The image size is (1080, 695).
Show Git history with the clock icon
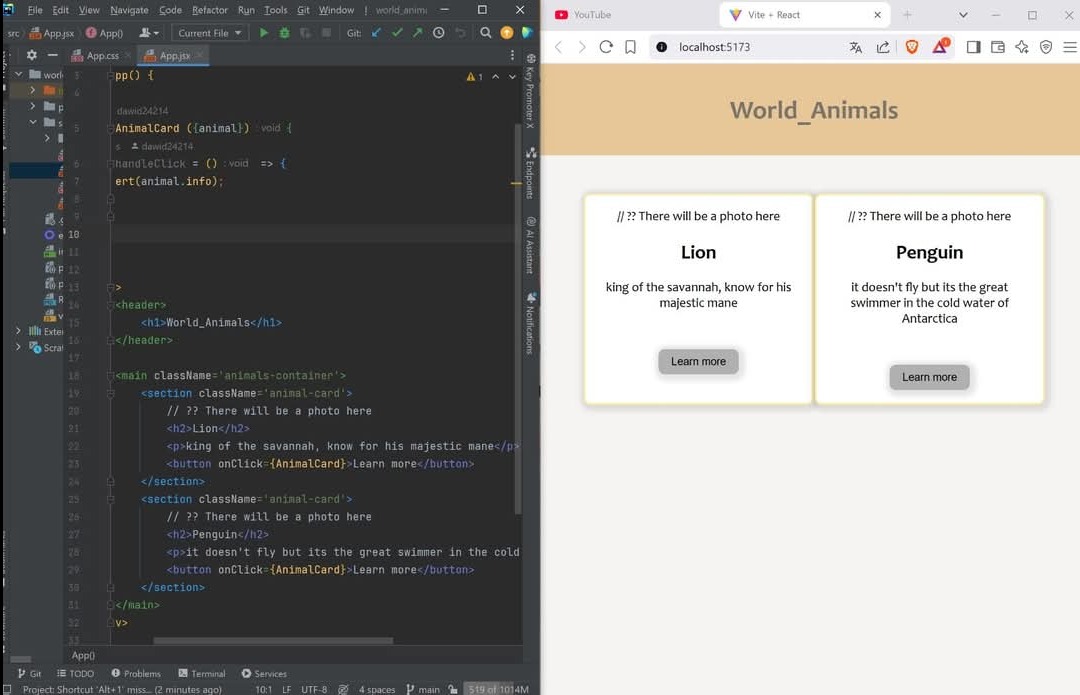(x=438, y=33)
